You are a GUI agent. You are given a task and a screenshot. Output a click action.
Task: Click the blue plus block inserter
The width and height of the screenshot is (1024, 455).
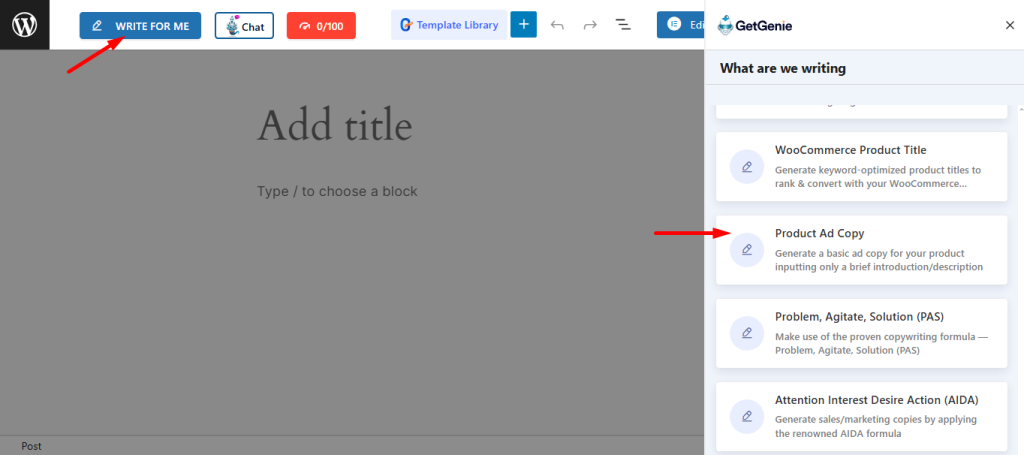point(523,25)
